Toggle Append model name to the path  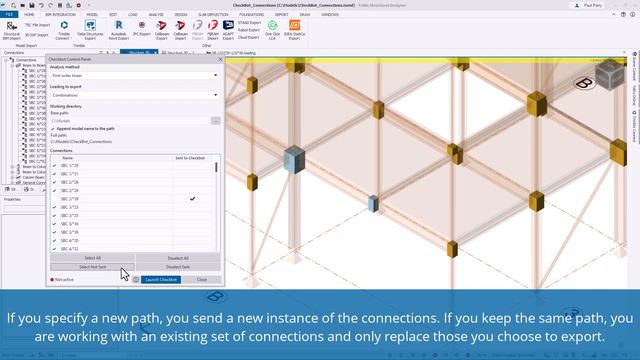tap(53, 129)
